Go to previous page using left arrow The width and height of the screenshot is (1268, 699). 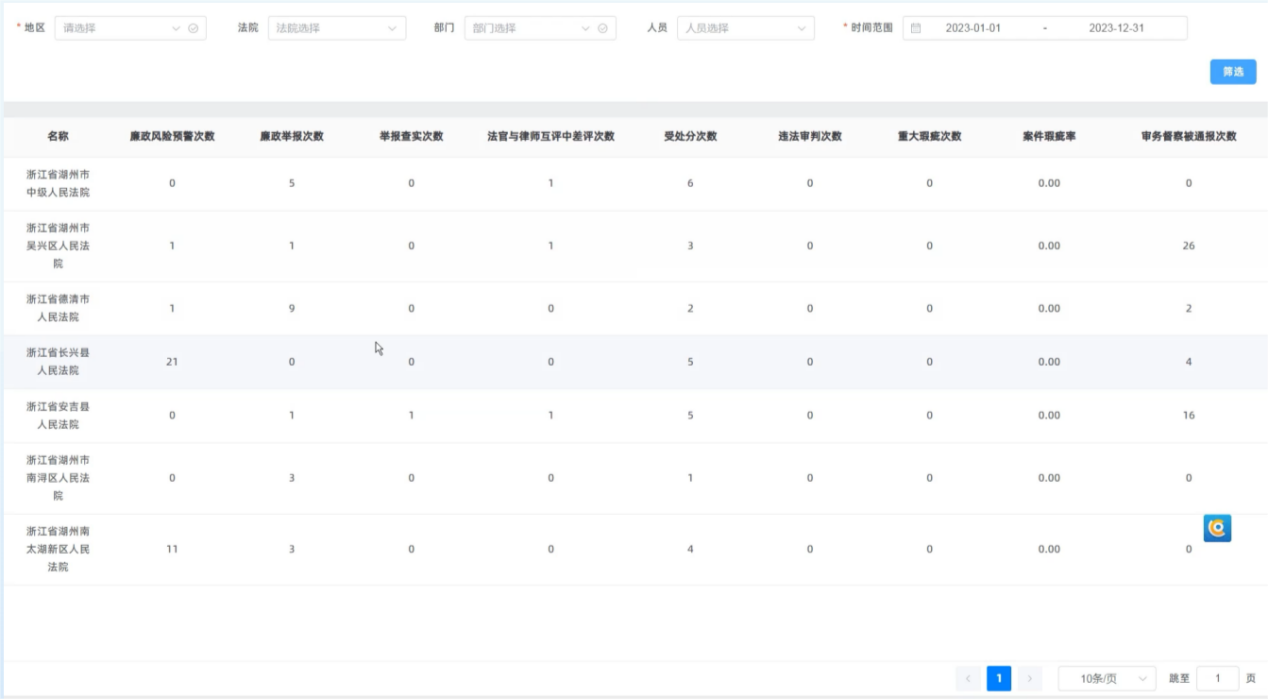[x=968, y=679]
